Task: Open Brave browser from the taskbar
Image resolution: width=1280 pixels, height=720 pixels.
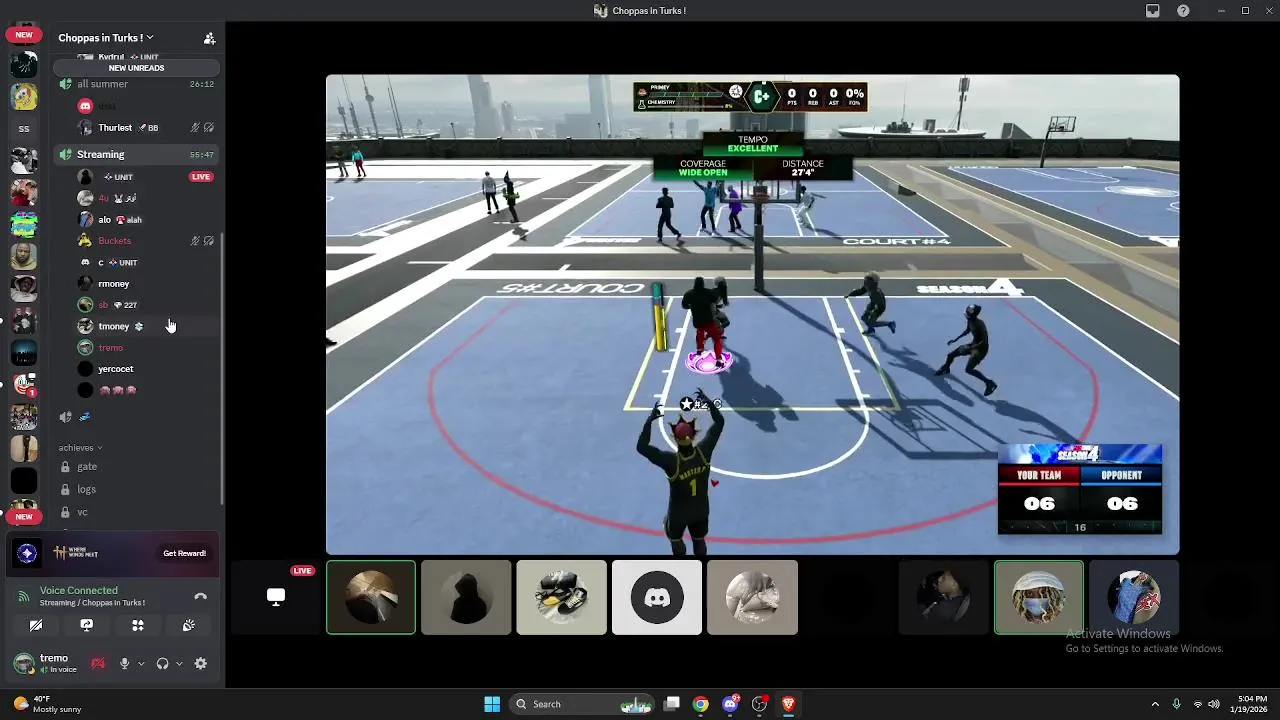Action: coord(788,704)
